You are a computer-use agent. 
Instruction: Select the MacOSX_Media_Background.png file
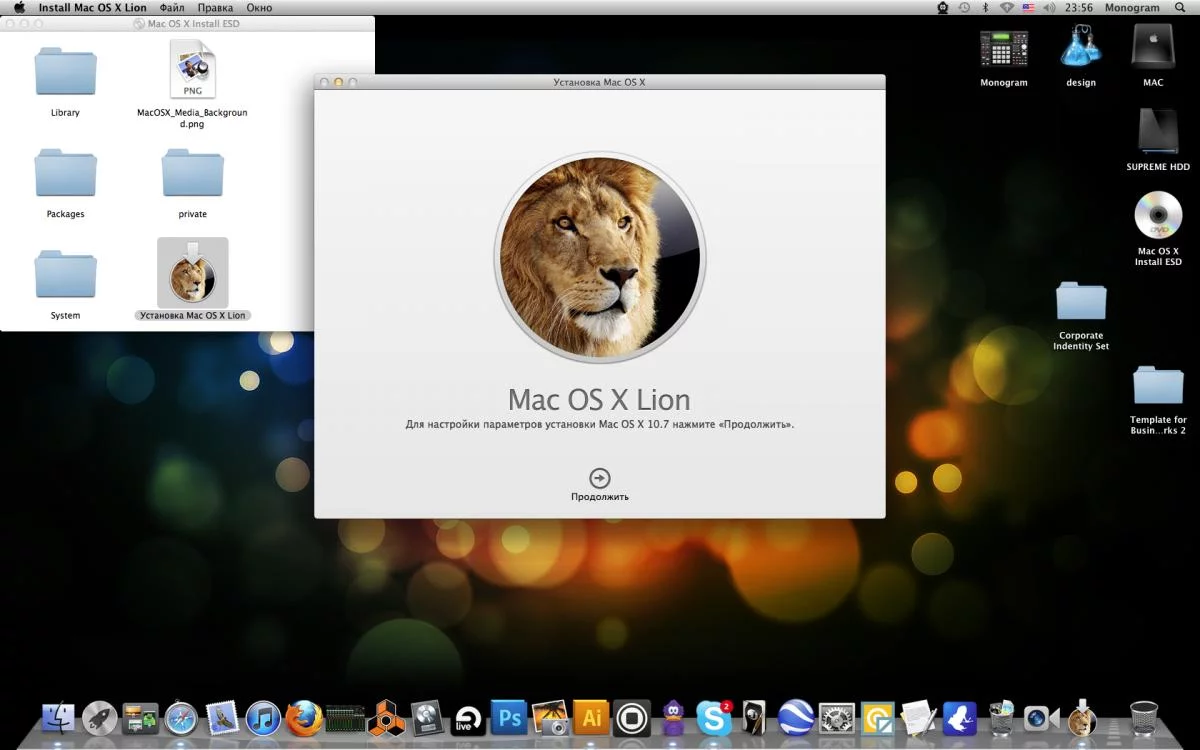(x=192, y=70)
